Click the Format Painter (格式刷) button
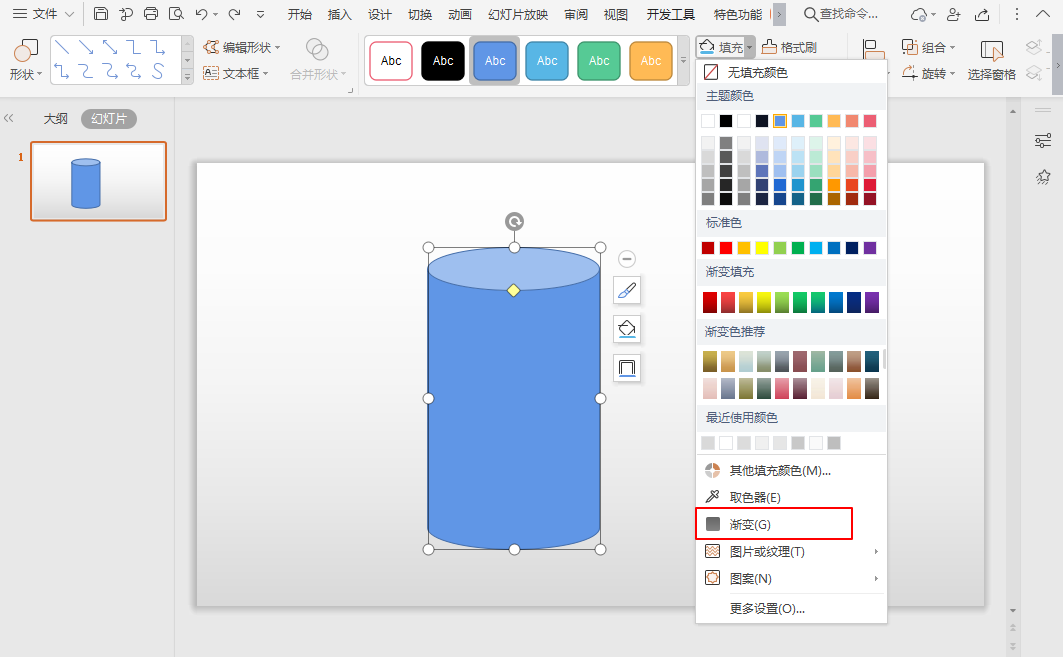Image resolution: width=1063 pixels, height=657 pixels. click(x=789, y=47)
